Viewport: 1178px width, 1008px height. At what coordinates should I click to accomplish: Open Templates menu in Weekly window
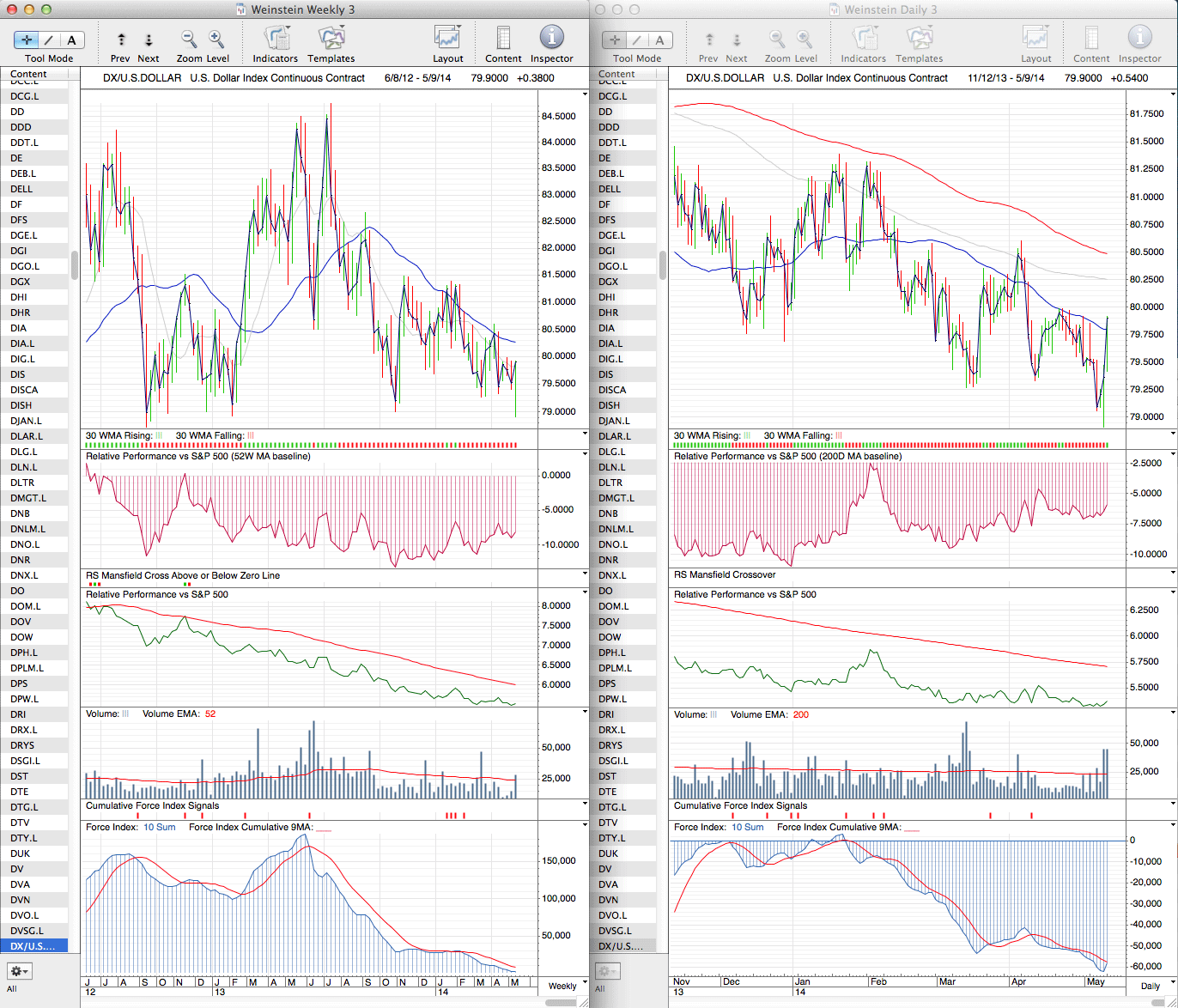click(x=331, y=39)
